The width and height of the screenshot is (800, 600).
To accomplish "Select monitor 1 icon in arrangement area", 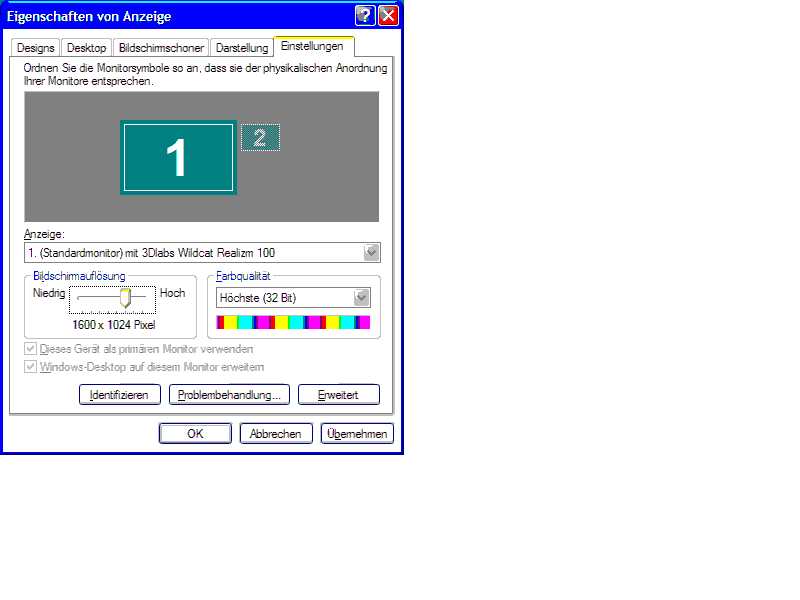I will pyautogui.click(x=178, y=157).
